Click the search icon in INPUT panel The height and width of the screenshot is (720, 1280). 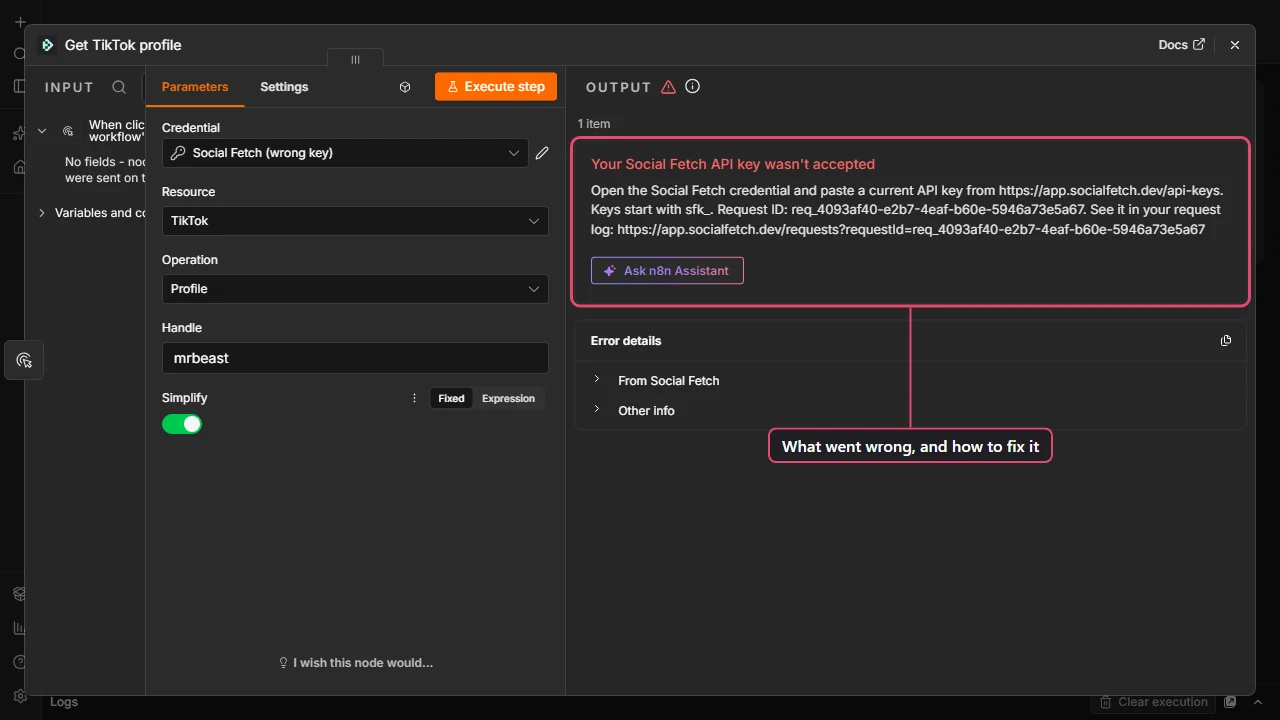pos(119,87)
